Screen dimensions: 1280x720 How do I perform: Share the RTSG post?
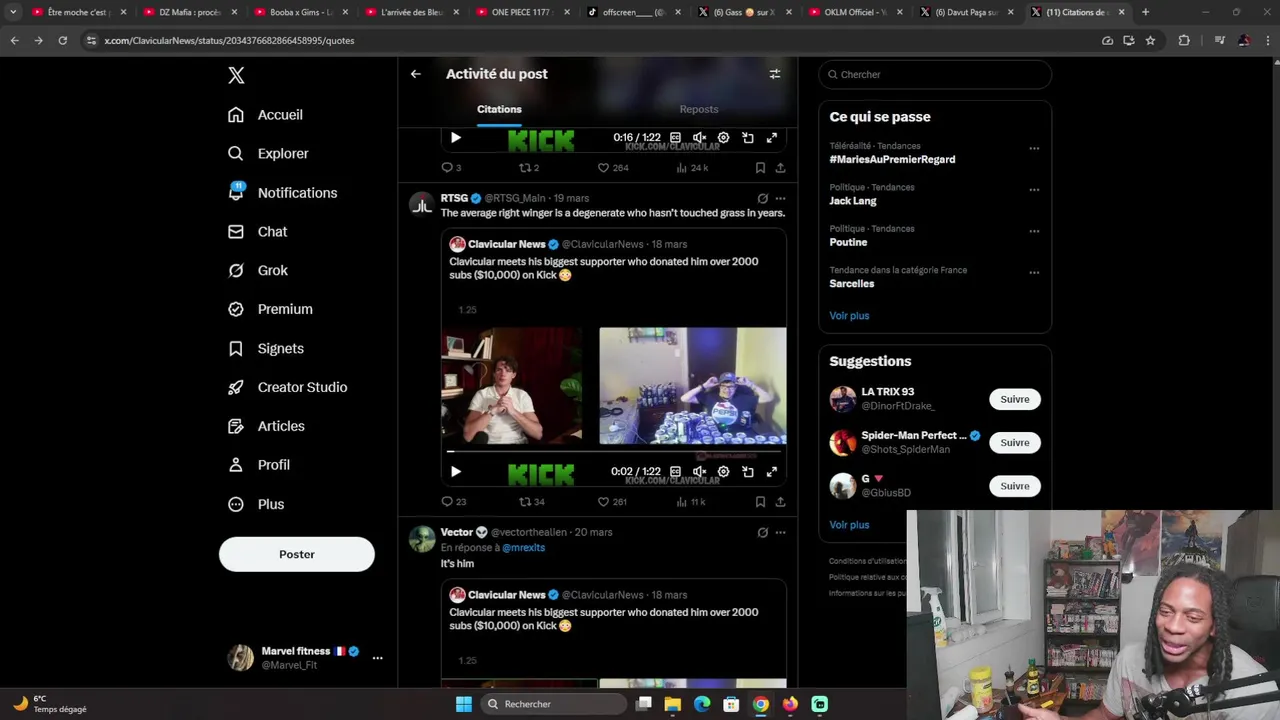click(x=780, y=502)
